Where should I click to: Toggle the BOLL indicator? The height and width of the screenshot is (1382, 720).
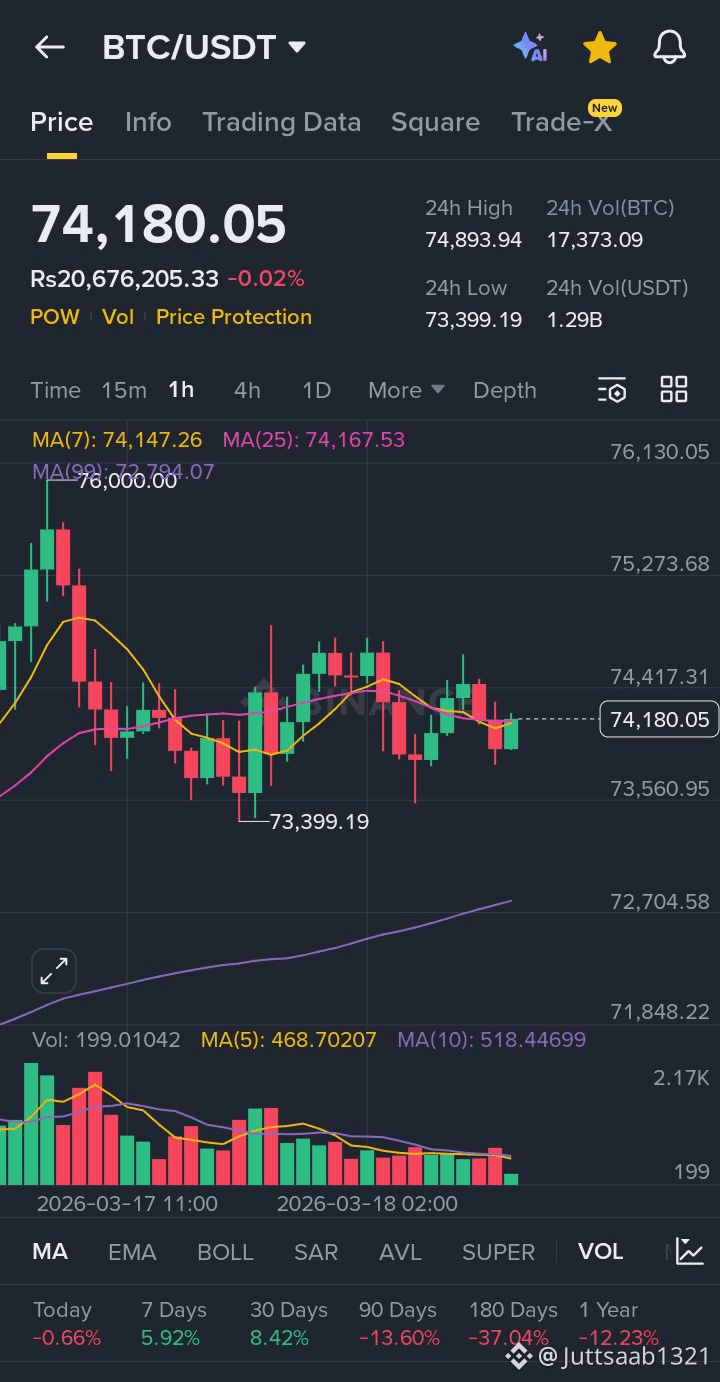225,1252
